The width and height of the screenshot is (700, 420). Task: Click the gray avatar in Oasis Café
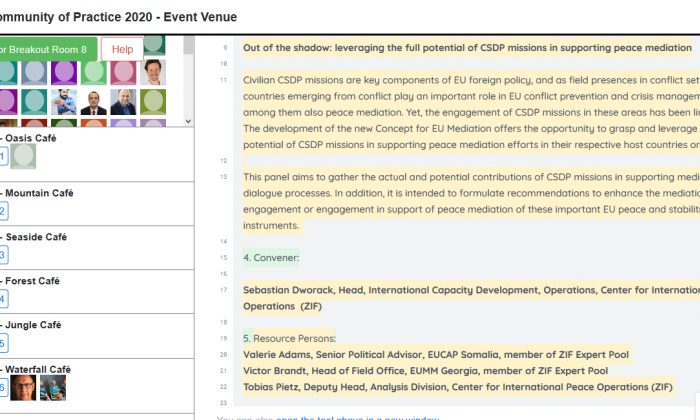coord(23,156)
